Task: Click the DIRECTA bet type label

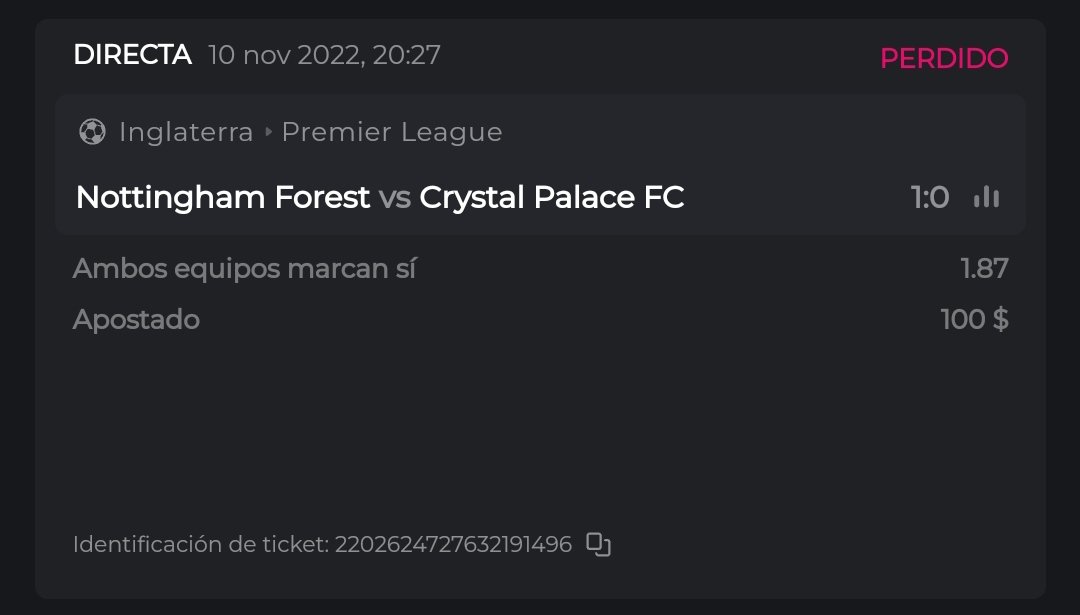Action: pos(132,55)
